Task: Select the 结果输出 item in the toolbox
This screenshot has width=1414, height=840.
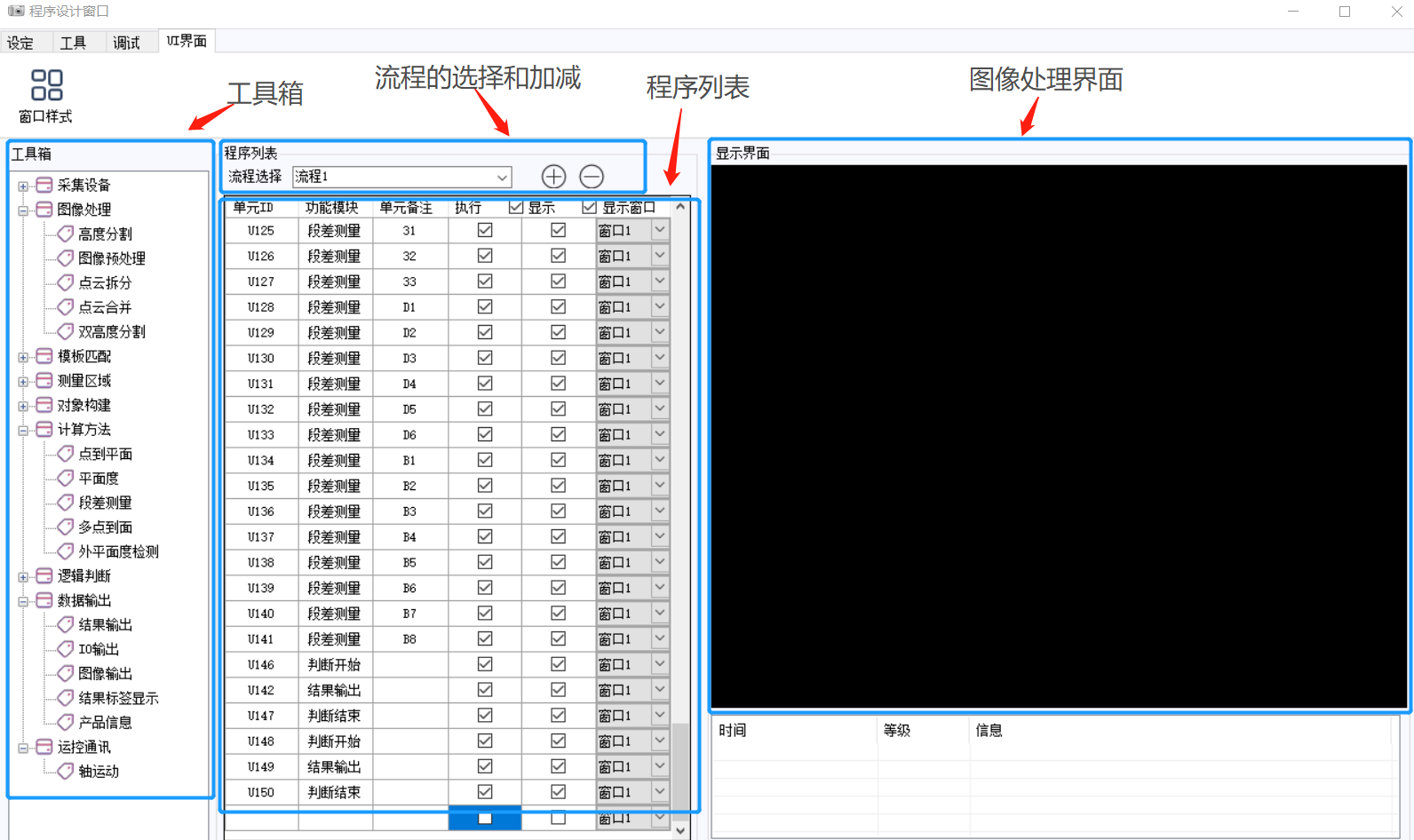Action: tap(105, 625)
